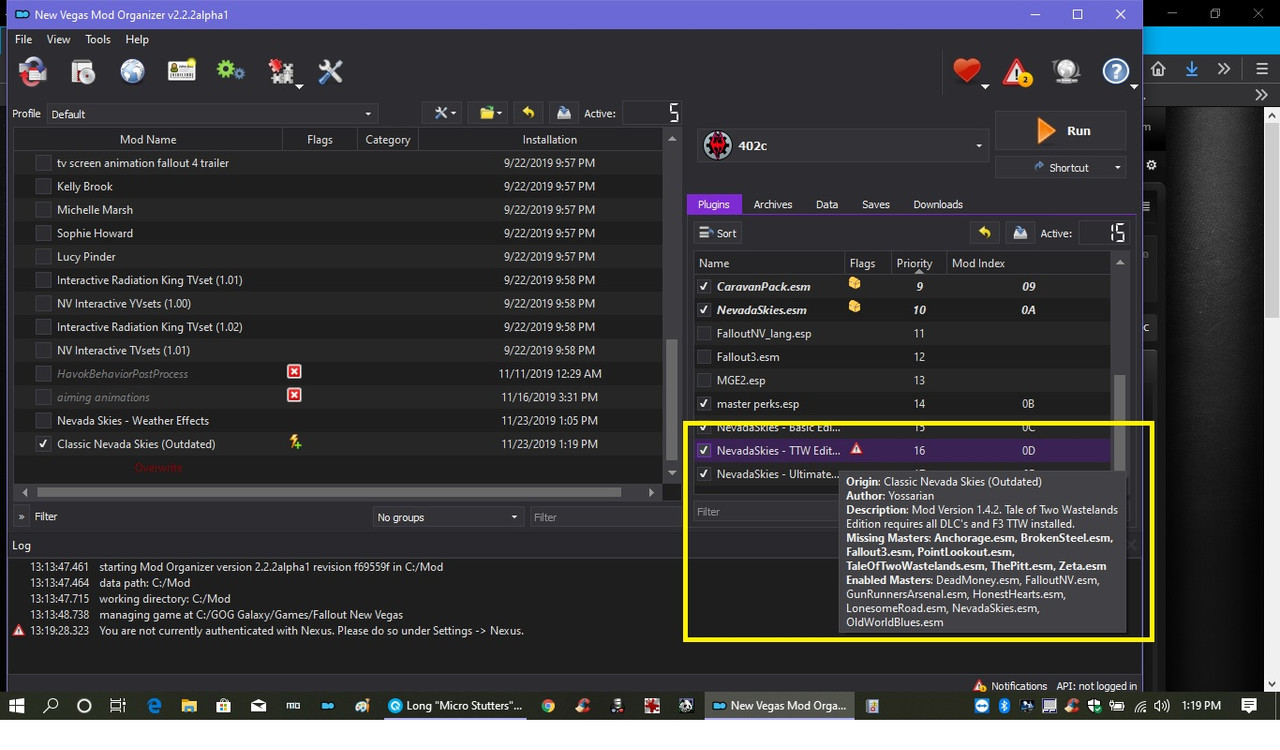Screen dimensions: 1280x750
Task: Click the flag icon for NevadaSkies.esm
Action: point(854,307)
